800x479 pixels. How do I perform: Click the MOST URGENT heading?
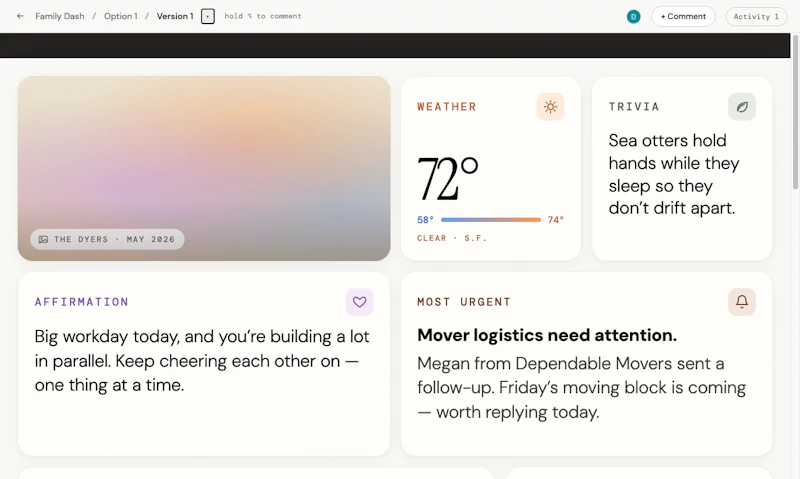(x=464, y=302)
